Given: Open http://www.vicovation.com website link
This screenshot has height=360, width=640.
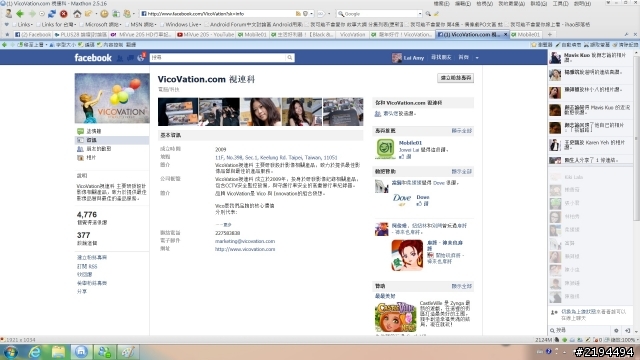Looking at the screenshot, I should (x=245, y=249).
